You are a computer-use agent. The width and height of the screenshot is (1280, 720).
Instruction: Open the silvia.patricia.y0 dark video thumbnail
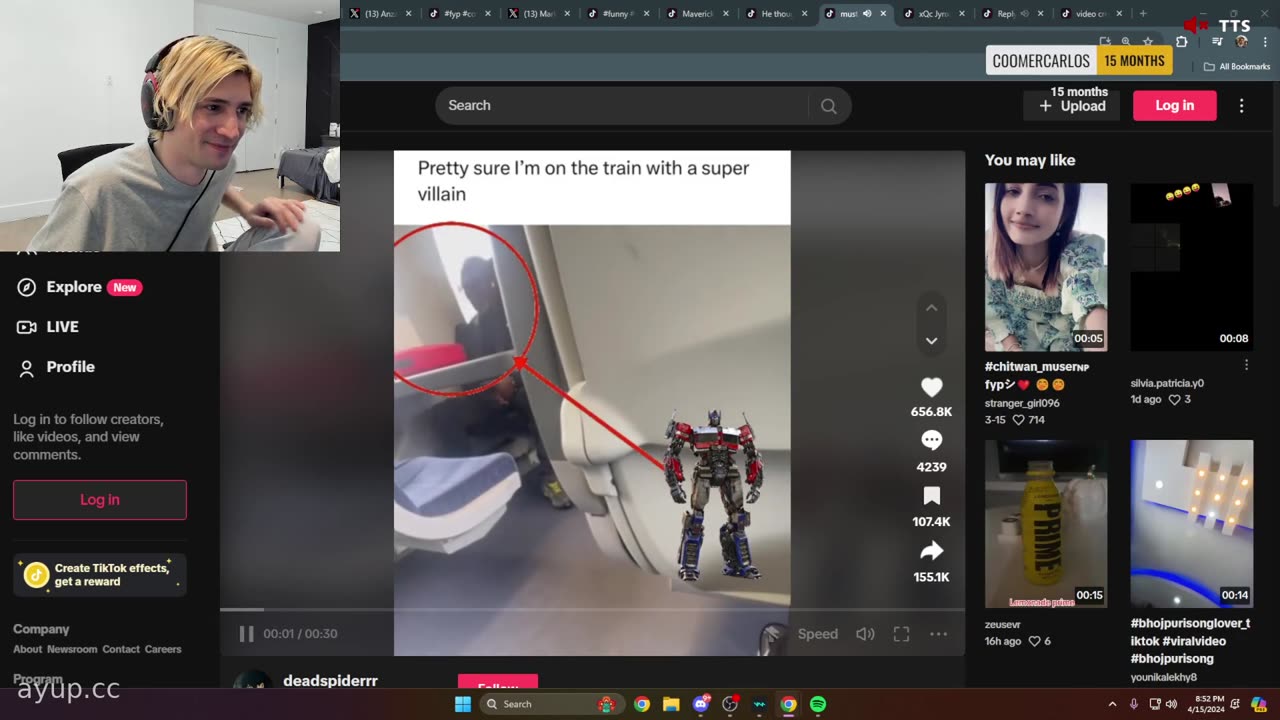point(1191,267)
